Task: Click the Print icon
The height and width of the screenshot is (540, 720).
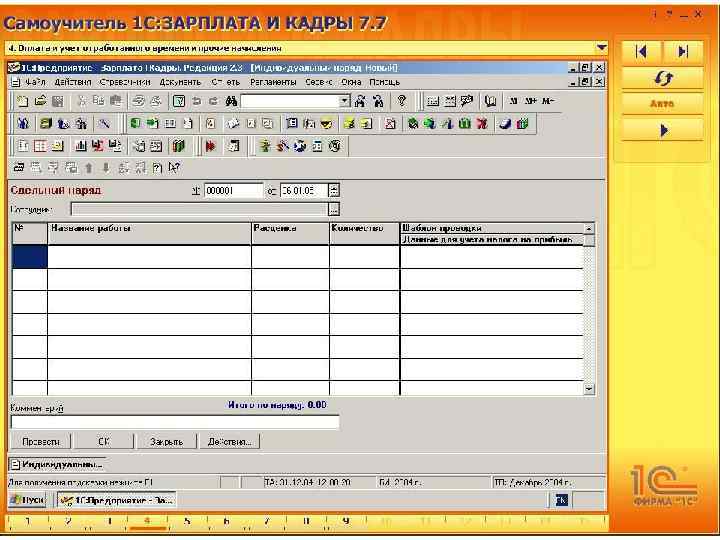Action: [x=139, y=101]
